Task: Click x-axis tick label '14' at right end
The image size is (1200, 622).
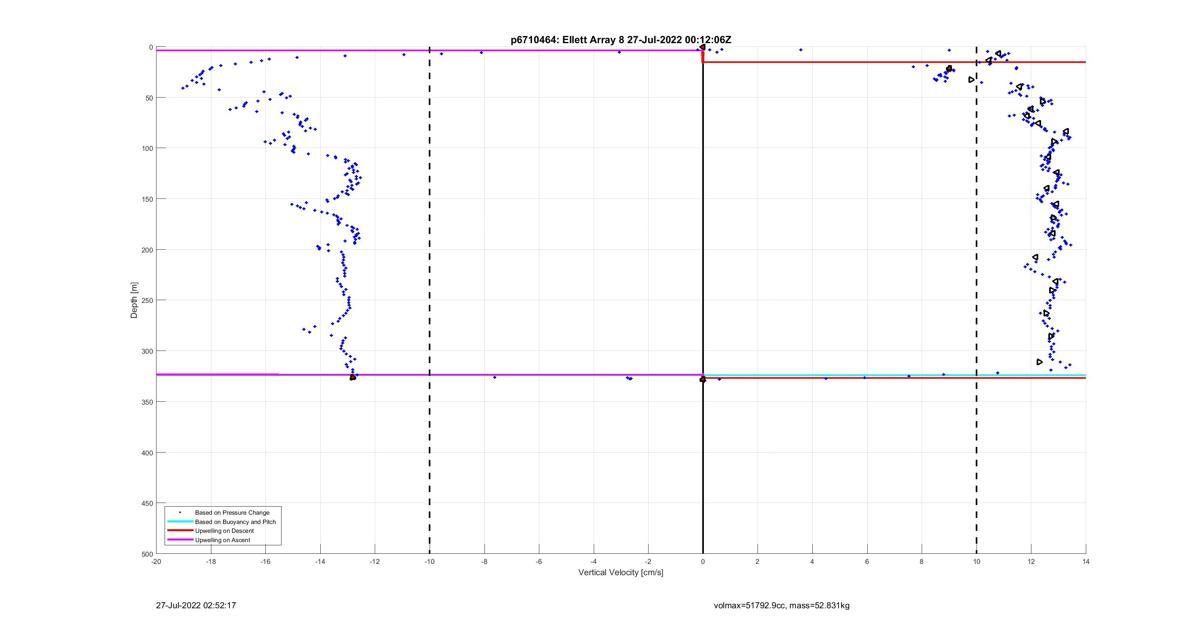Action: point(1085,561)
